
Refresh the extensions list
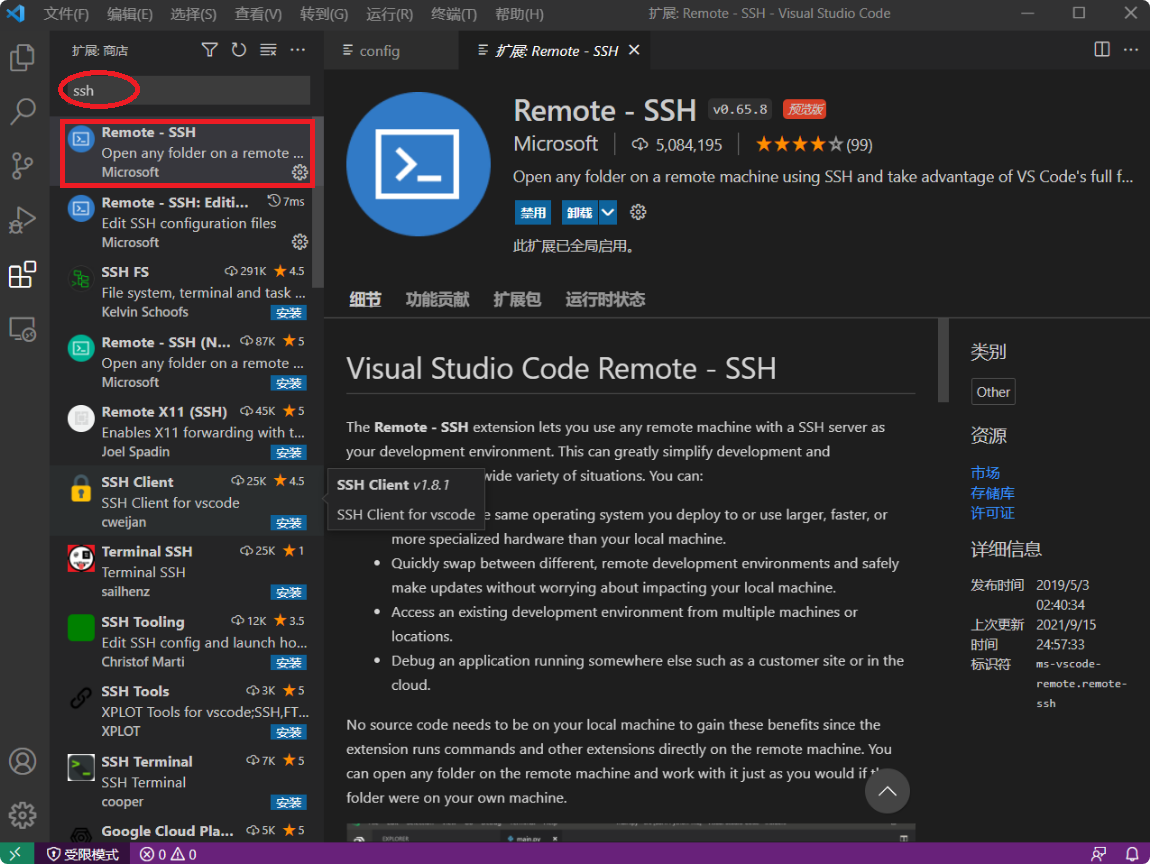pyautogui.click(x=239, y=50)
